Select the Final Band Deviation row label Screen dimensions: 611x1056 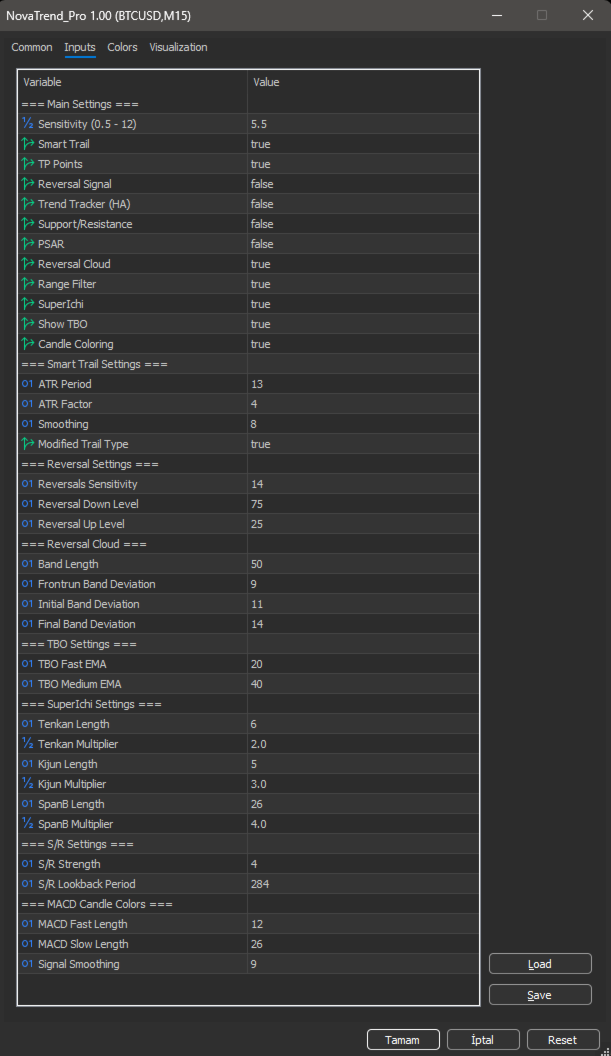point(86,624)
